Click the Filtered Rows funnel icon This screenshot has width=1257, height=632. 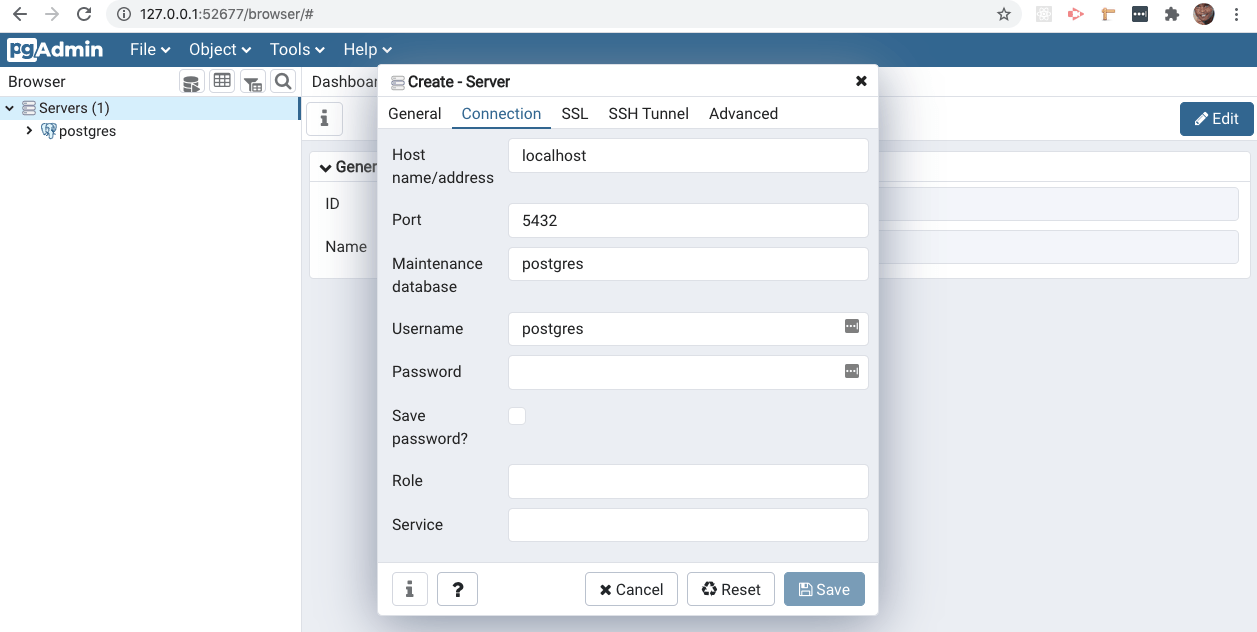[x=252, y=81]
